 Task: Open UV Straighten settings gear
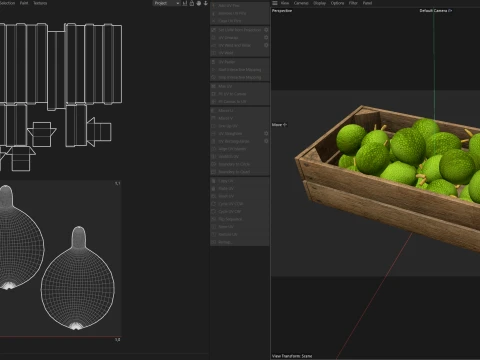(266, 134)
